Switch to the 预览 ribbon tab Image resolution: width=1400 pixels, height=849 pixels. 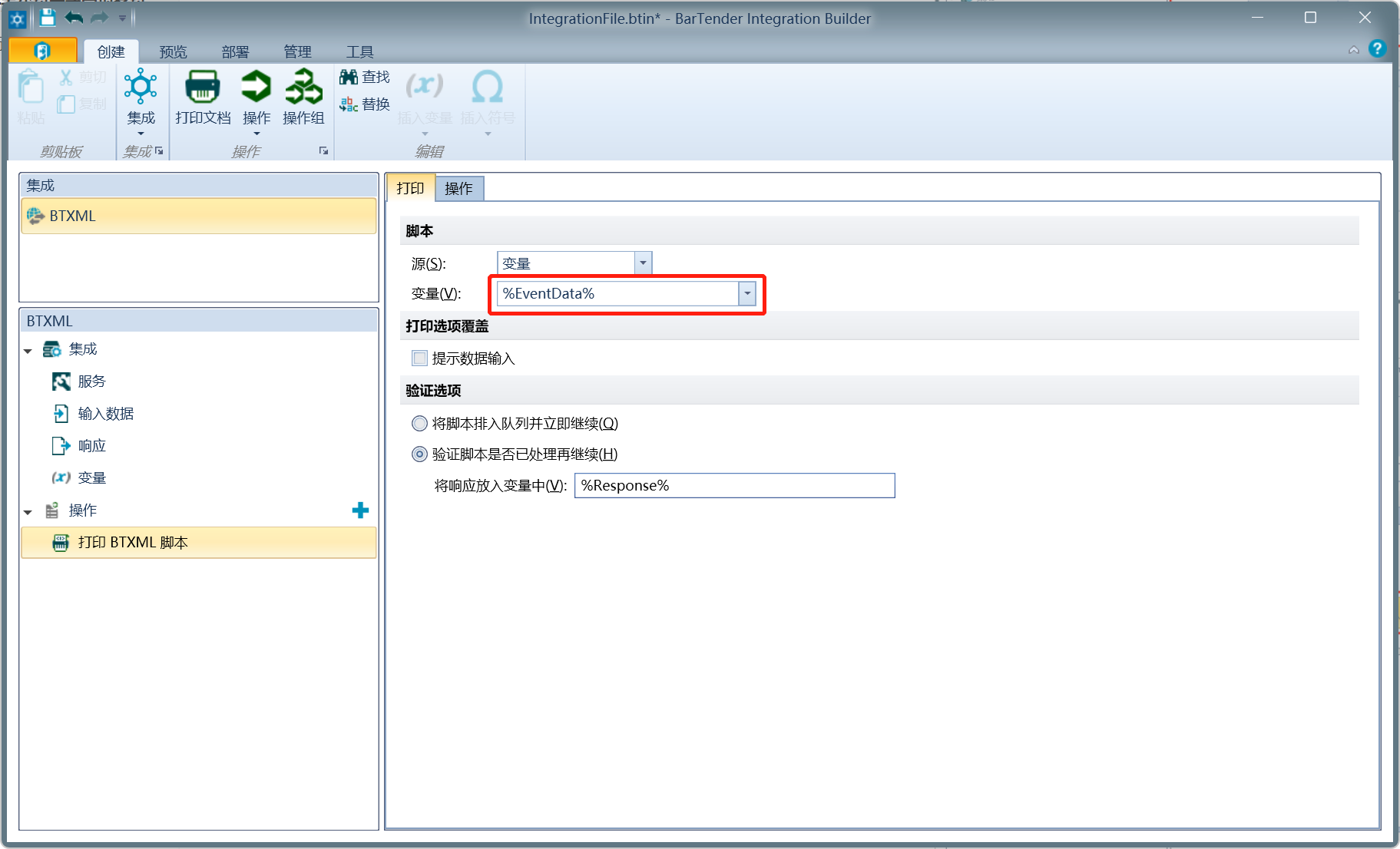173,51
